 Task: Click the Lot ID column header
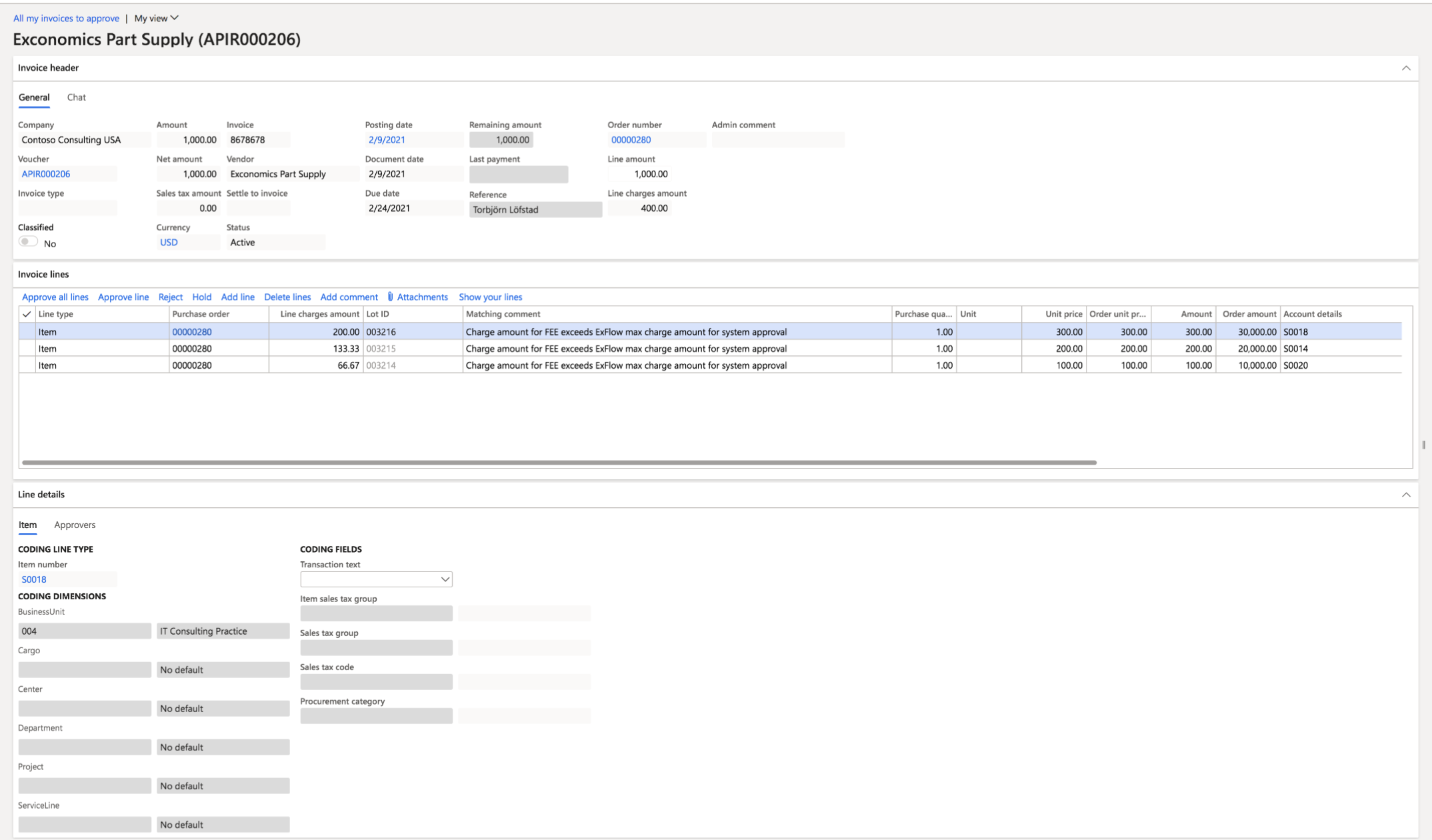[413, 314]
